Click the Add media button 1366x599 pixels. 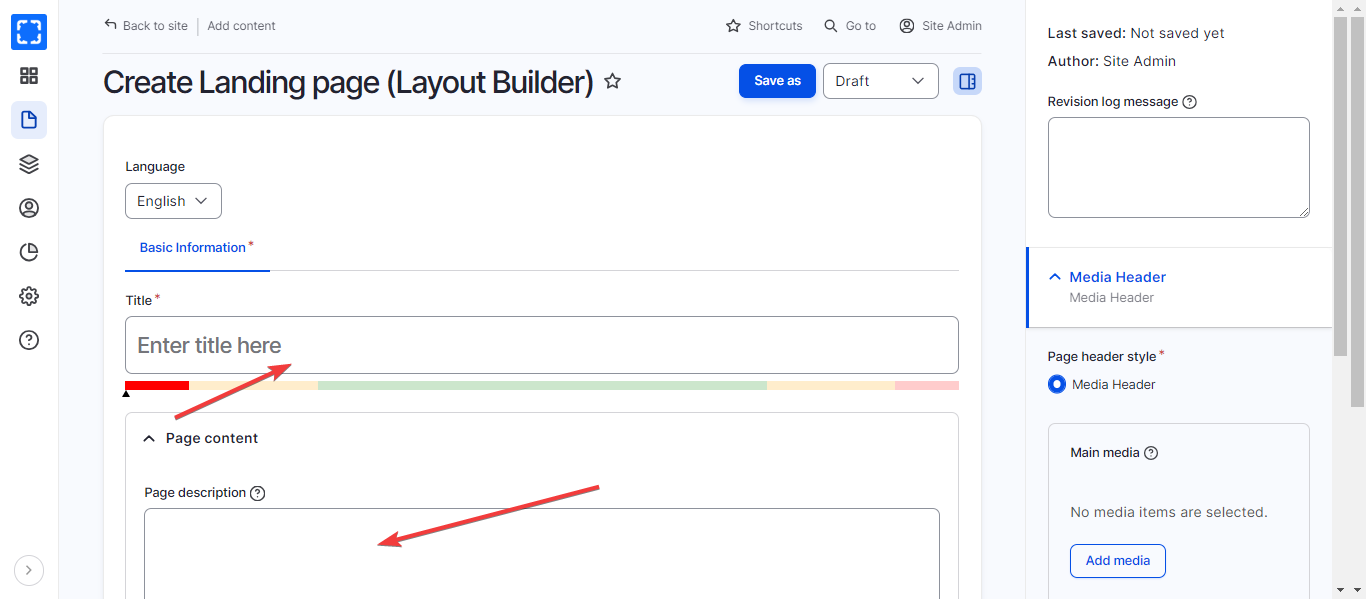click(1117, 561)
